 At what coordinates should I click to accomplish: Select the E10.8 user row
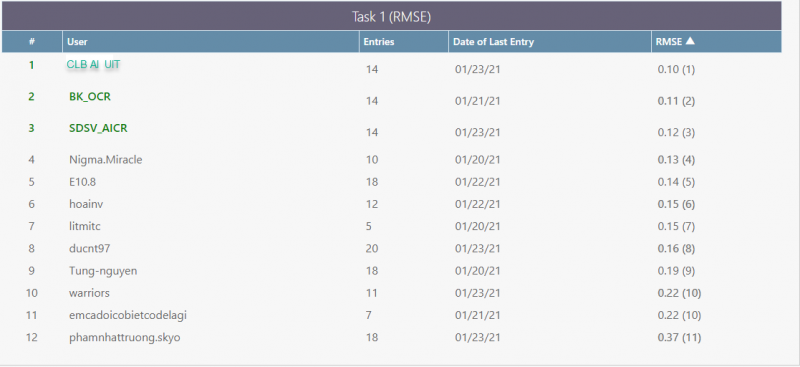coord(391,182)
